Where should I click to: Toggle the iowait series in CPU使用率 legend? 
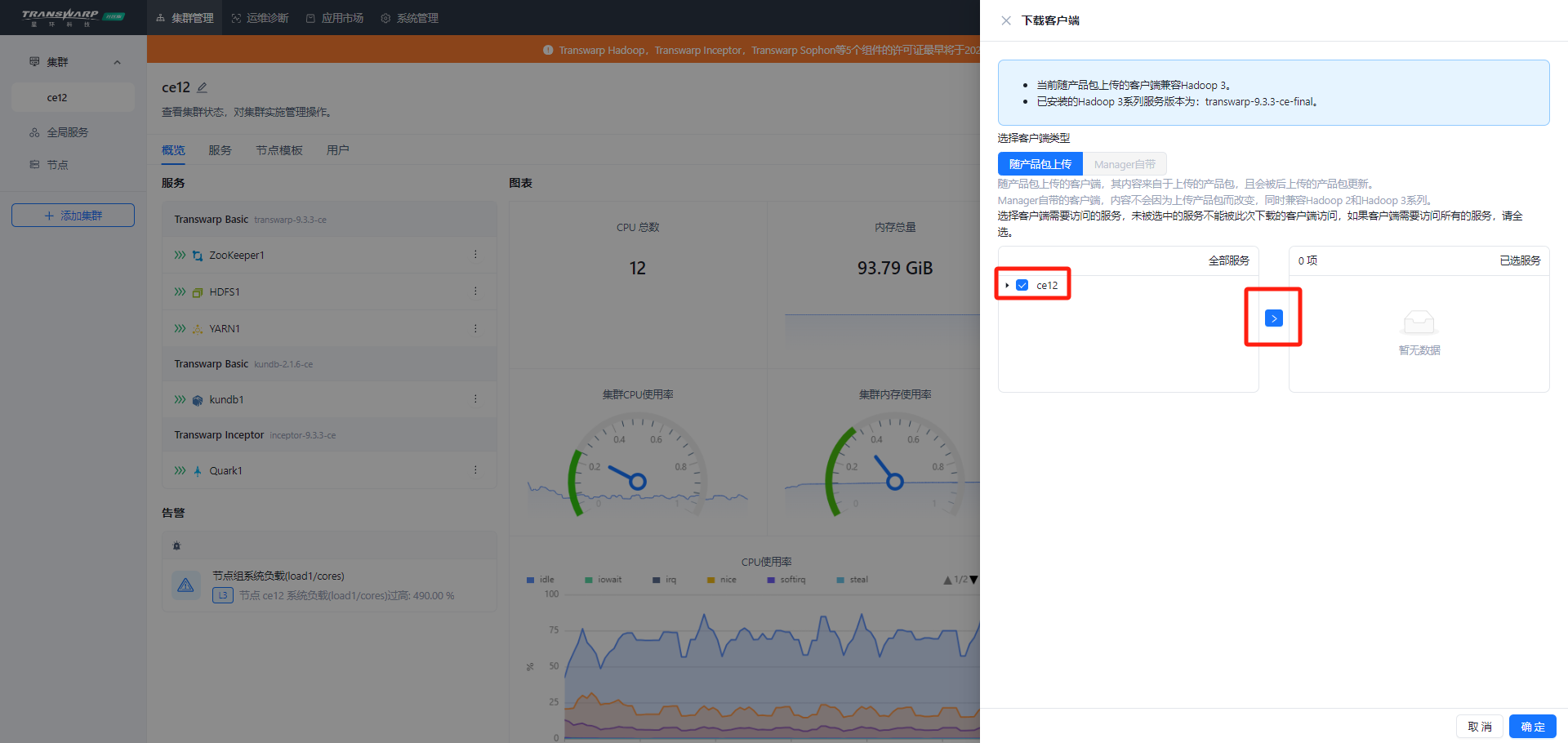(x=603, y=580)
